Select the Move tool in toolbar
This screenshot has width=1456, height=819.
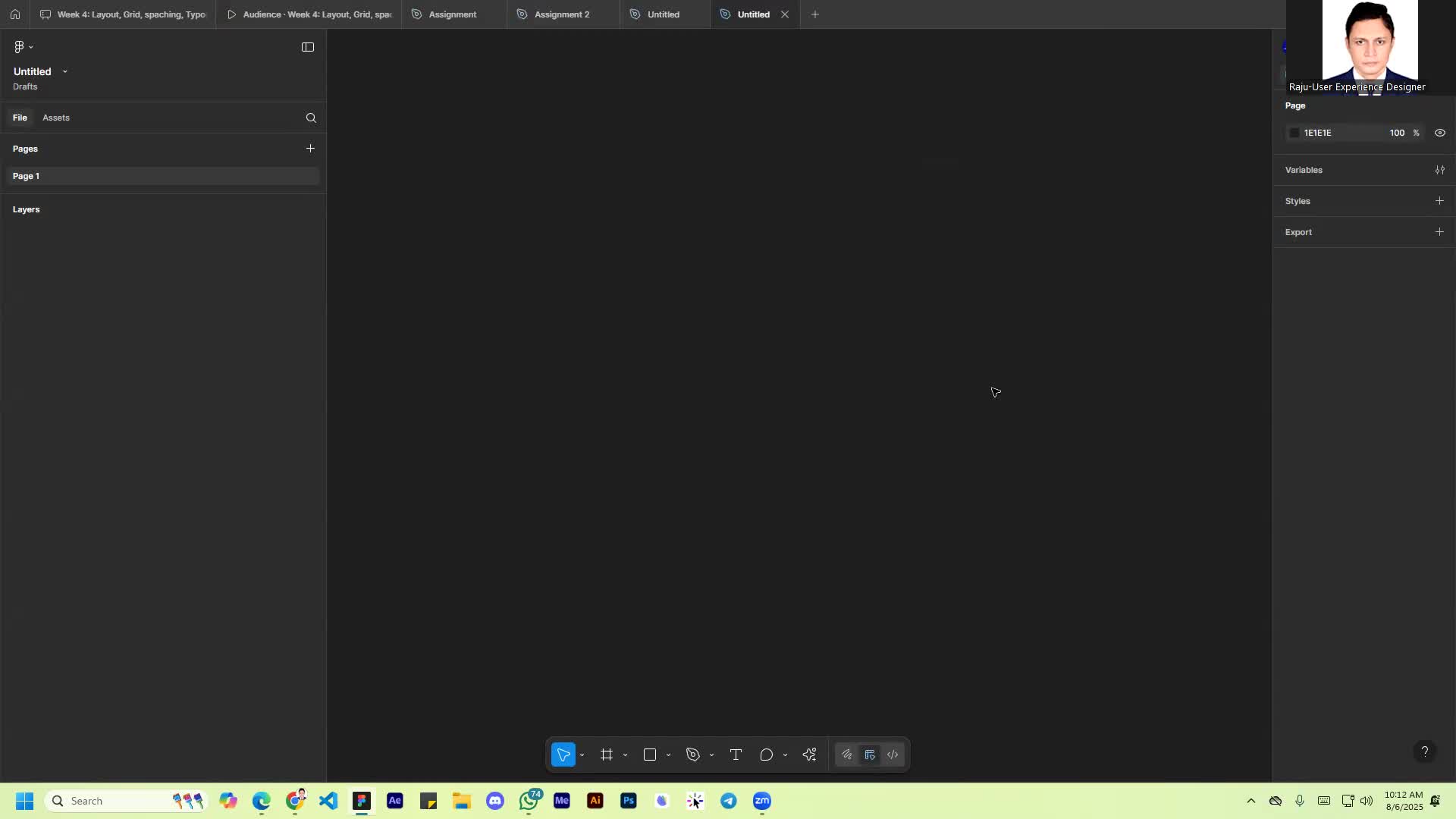(x=563, y=755)
